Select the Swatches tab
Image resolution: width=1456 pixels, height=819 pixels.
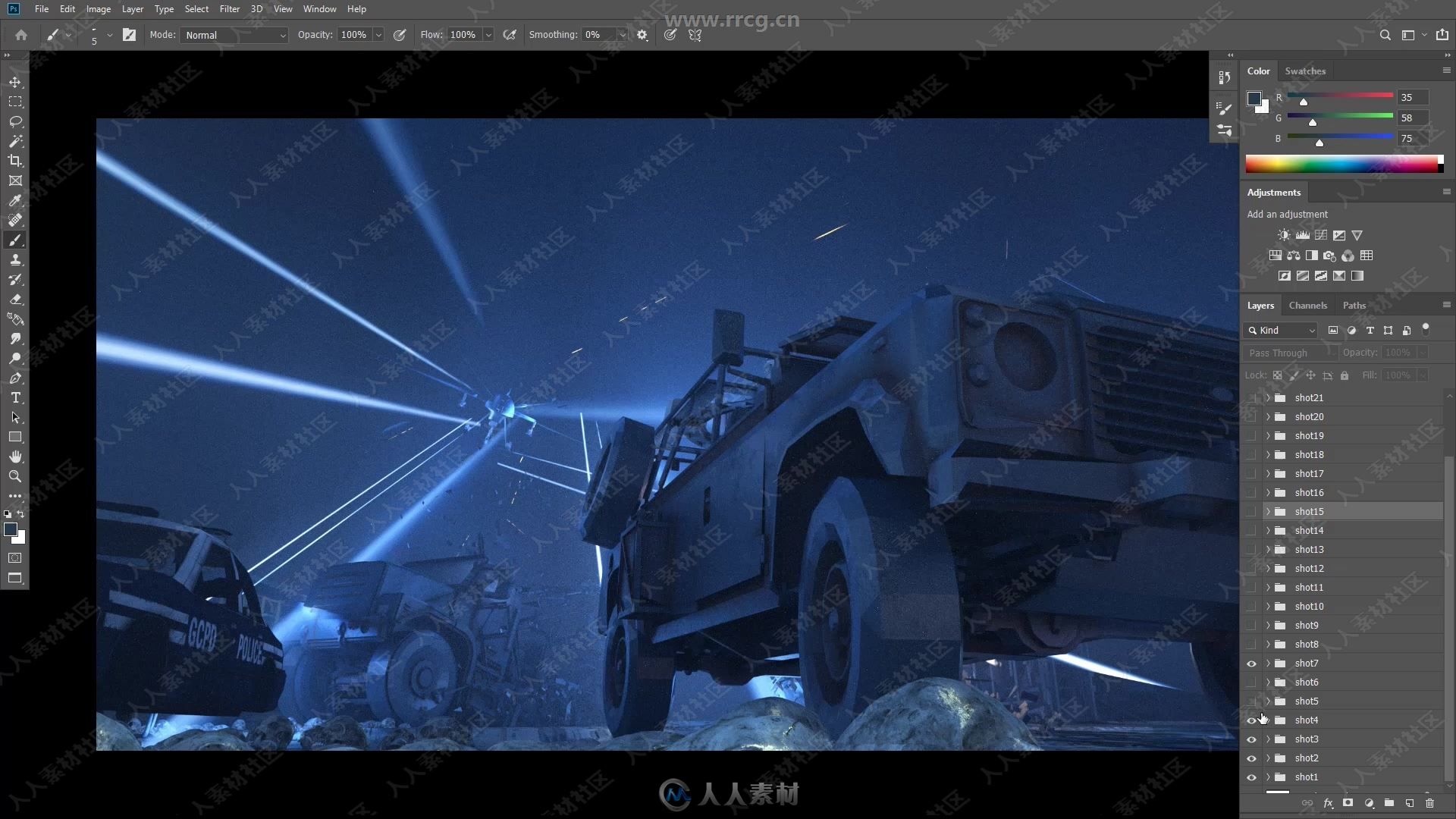coord(1306,71)
